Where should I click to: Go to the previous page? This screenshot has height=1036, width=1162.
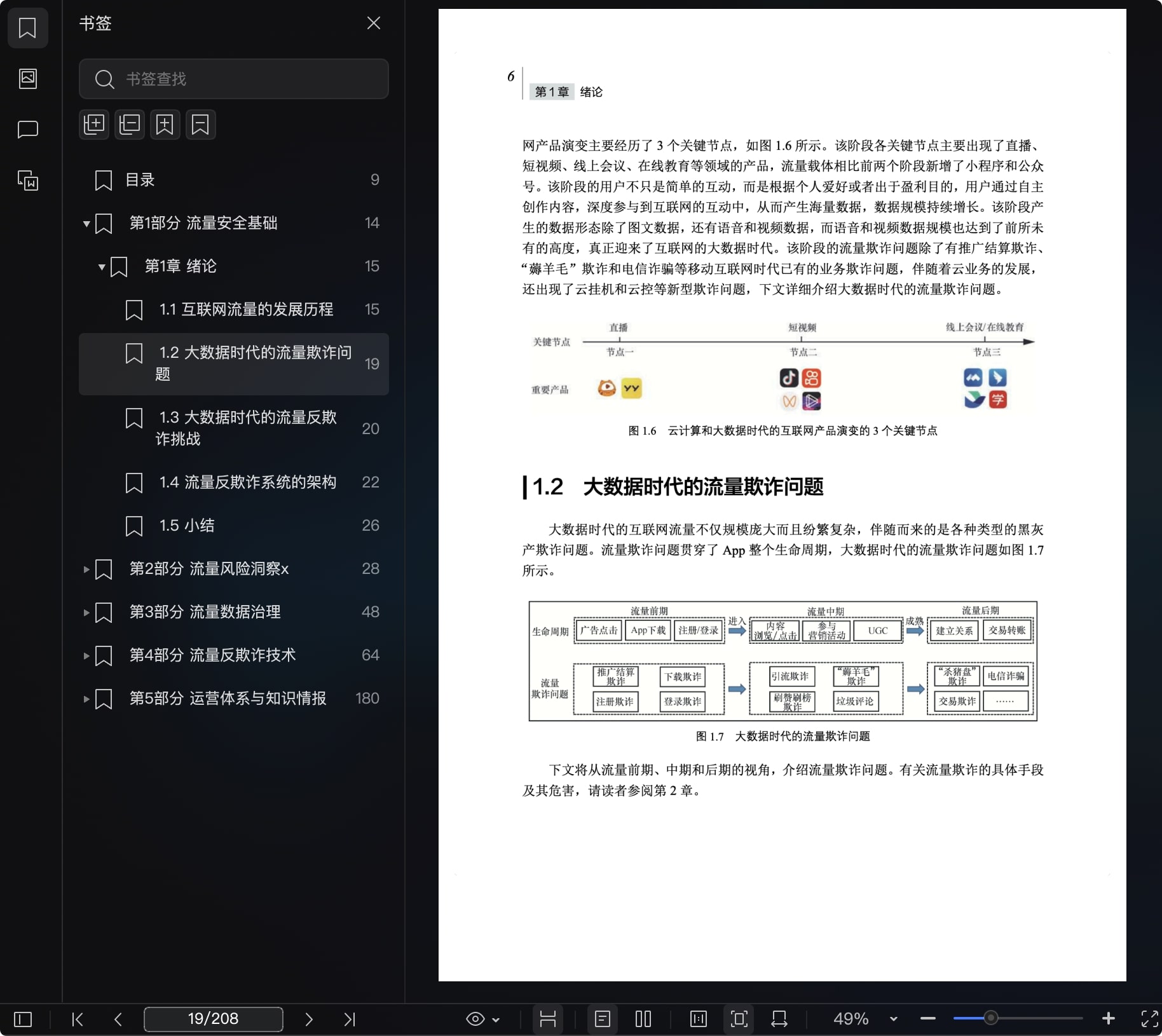pyautogui.click(x=118, y=1019)
